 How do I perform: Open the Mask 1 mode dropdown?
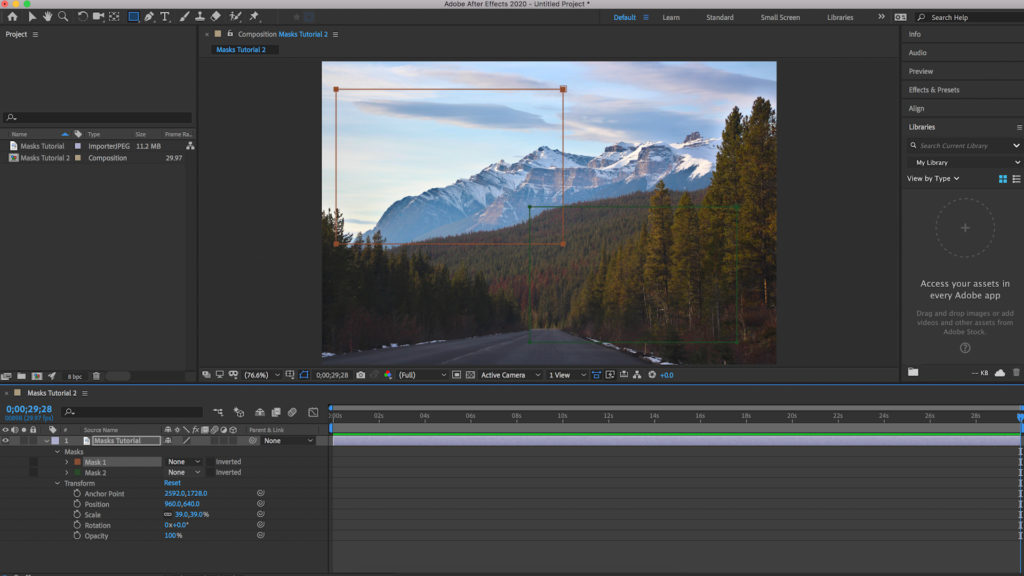(184, 462)
